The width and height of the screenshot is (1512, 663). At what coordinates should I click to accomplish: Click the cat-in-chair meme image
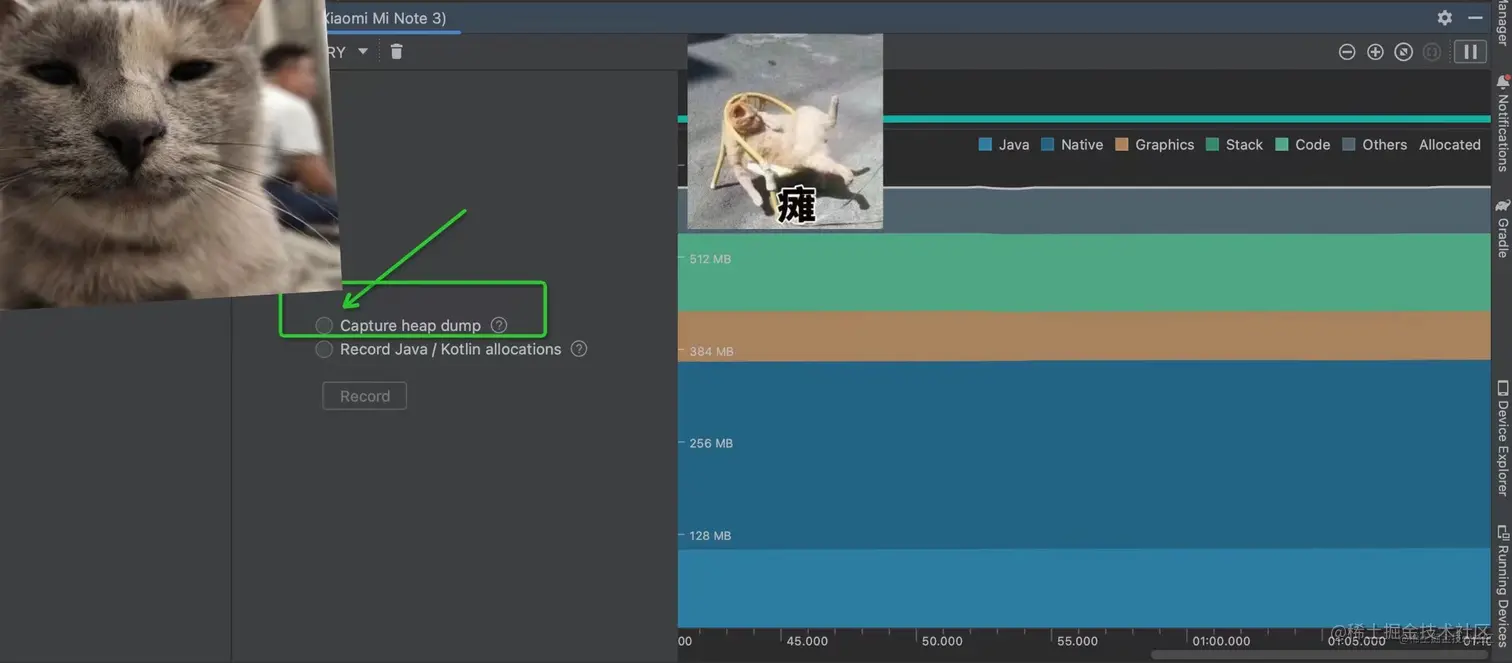click(785, 131)
